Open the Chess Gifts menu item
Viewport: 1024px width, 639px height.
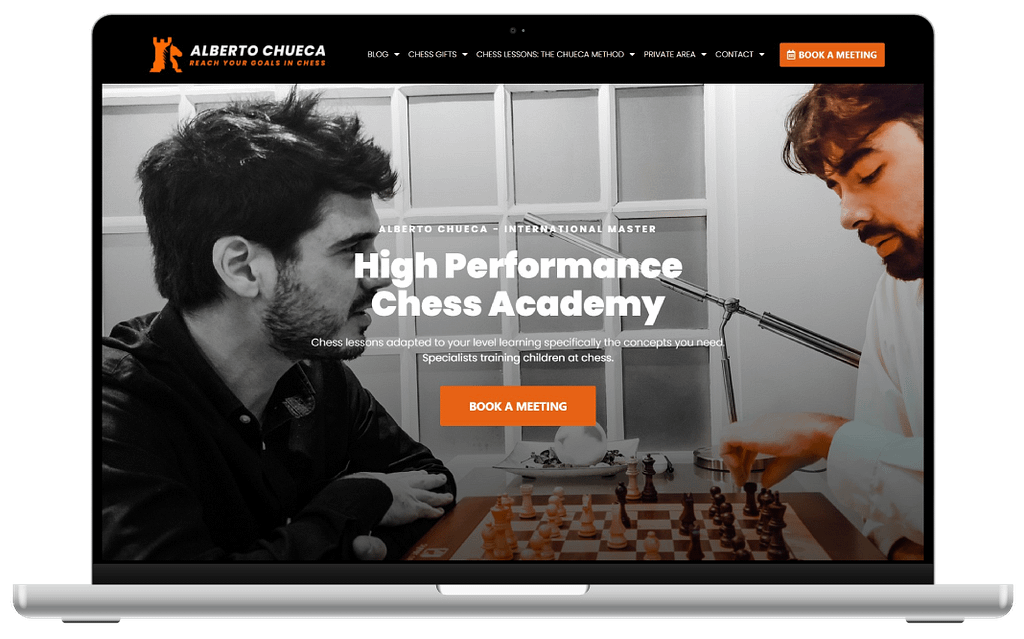[x=432, y=54]
